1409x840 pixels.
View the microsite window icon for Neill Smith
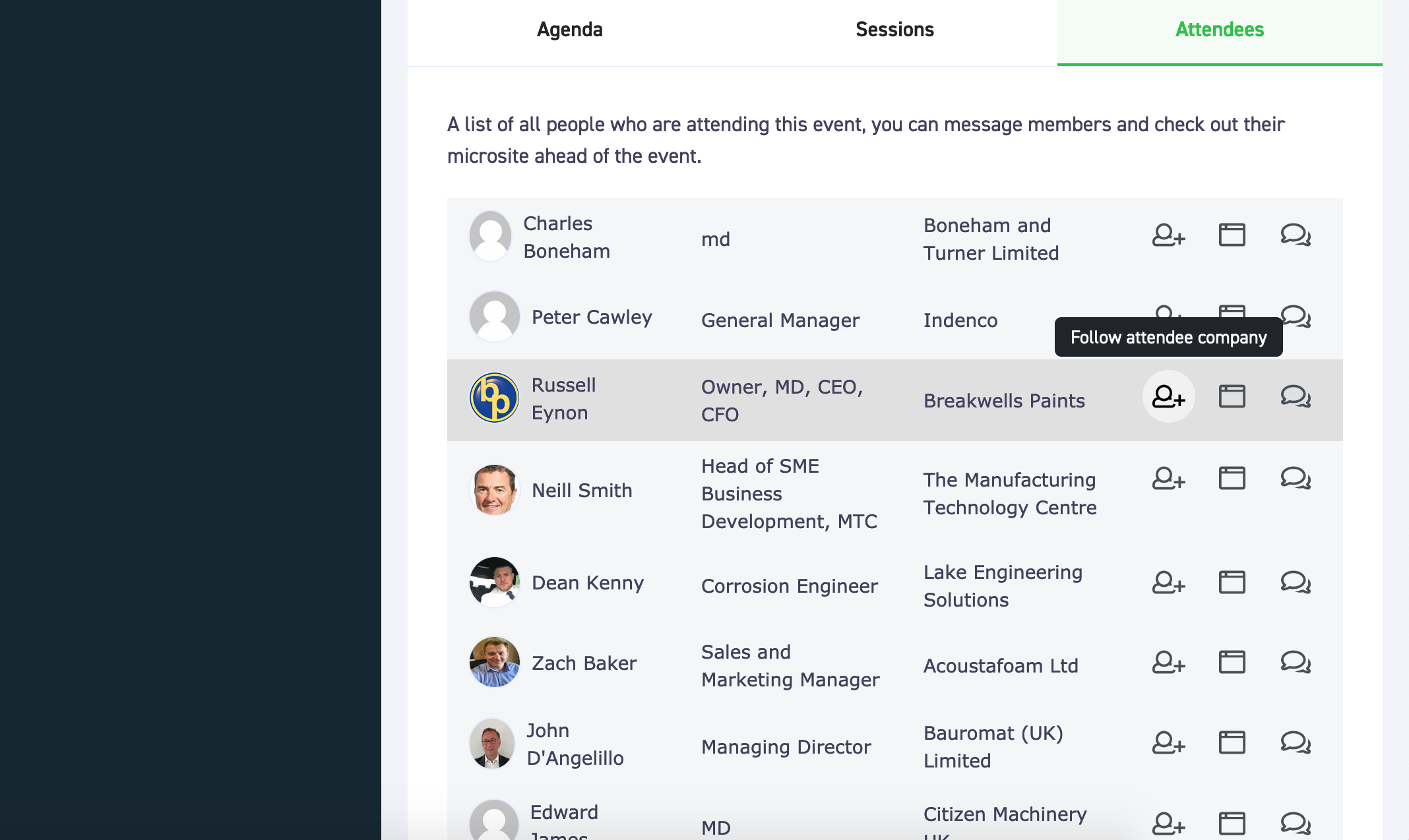pos(1232,478)
